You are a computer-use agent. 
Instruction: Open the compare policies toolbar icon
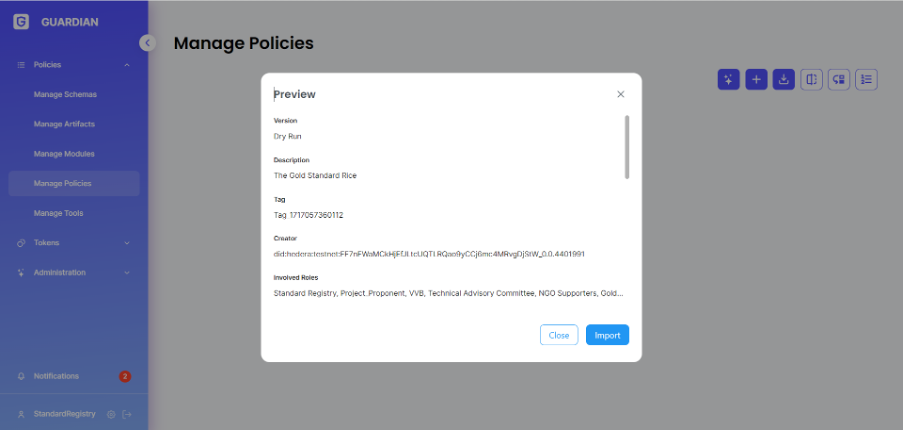812,79
